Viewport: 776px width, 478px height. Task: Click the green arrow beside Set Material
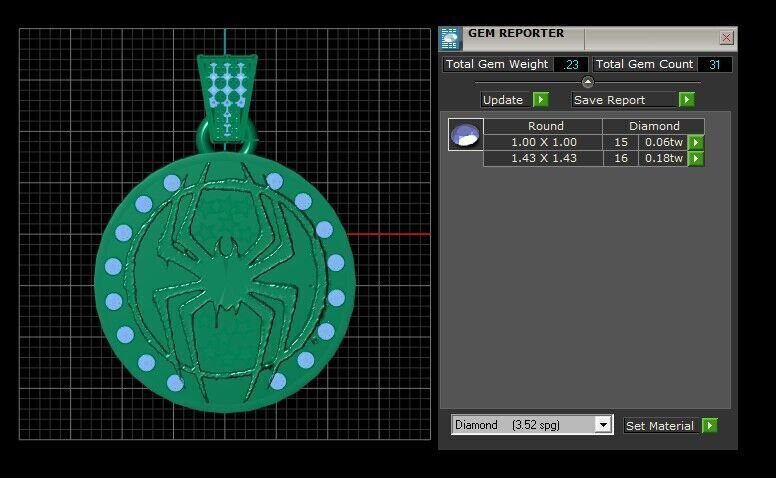[x=710, y=426]
